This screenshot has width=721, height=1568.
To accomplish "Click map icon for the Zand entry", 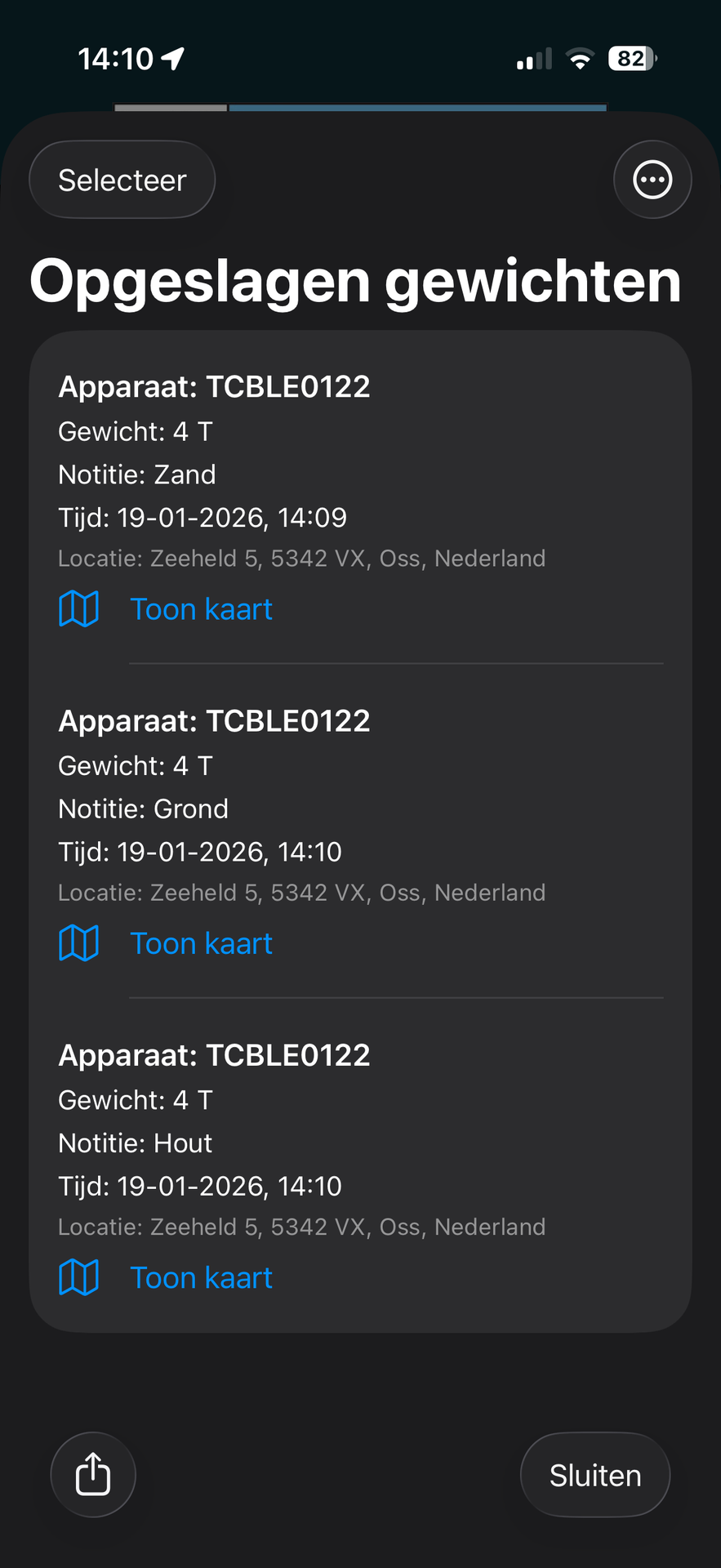I will click(x=78, y=609).
